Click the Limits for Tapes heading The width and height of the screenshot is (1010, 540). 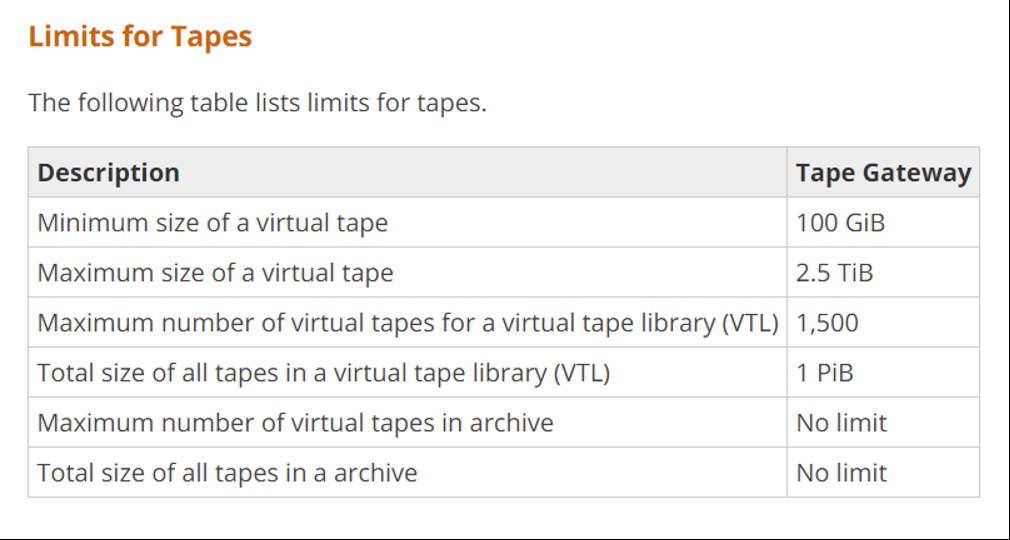[140, 36]
